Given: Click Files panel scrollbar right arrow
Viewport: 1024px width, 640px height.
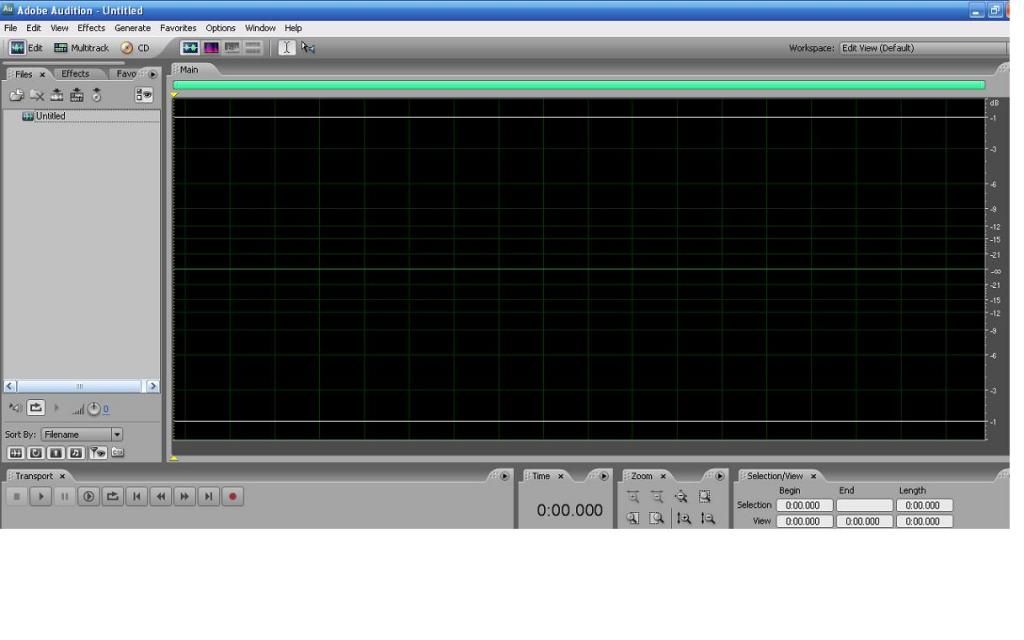Looking at the screenshot, I should [x=153, y=386].
